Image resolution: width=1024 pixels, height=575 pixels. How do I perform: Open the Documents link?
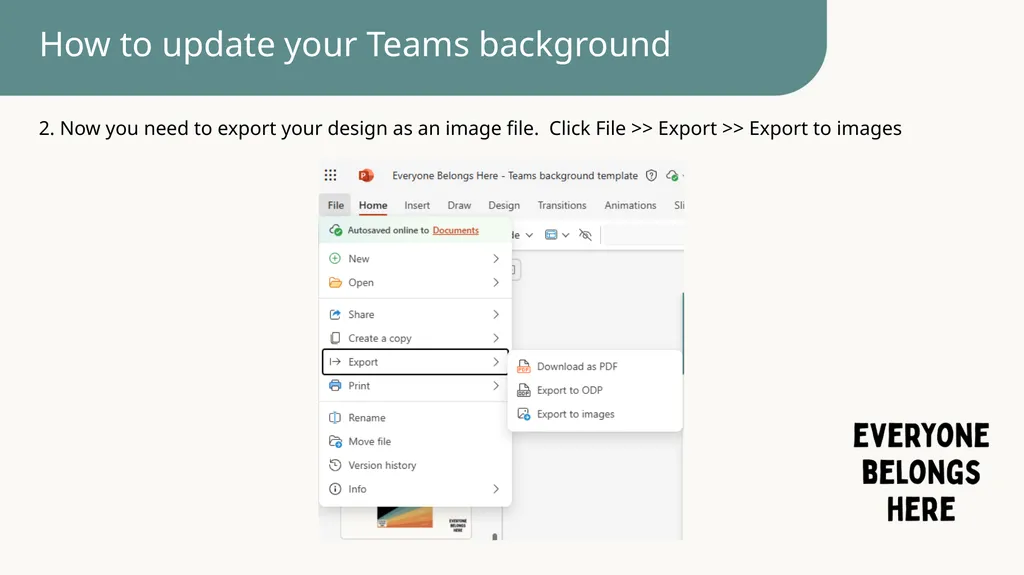click(x=455, y=230)
